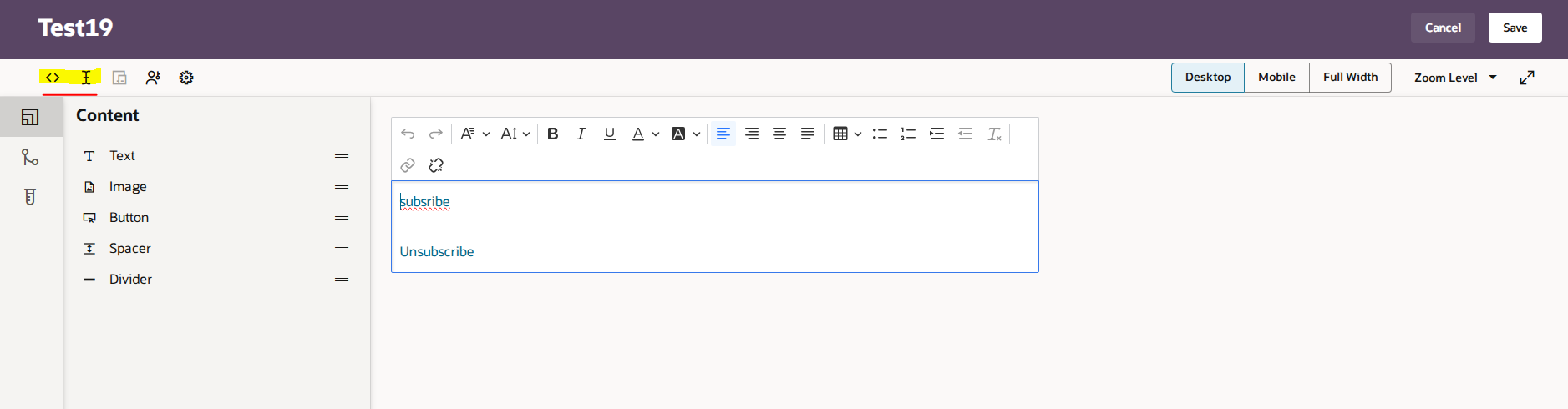The width and height of the screenshot is (1568, 409).
Task: Apply the text background color
Action: [x=678, y=134]
